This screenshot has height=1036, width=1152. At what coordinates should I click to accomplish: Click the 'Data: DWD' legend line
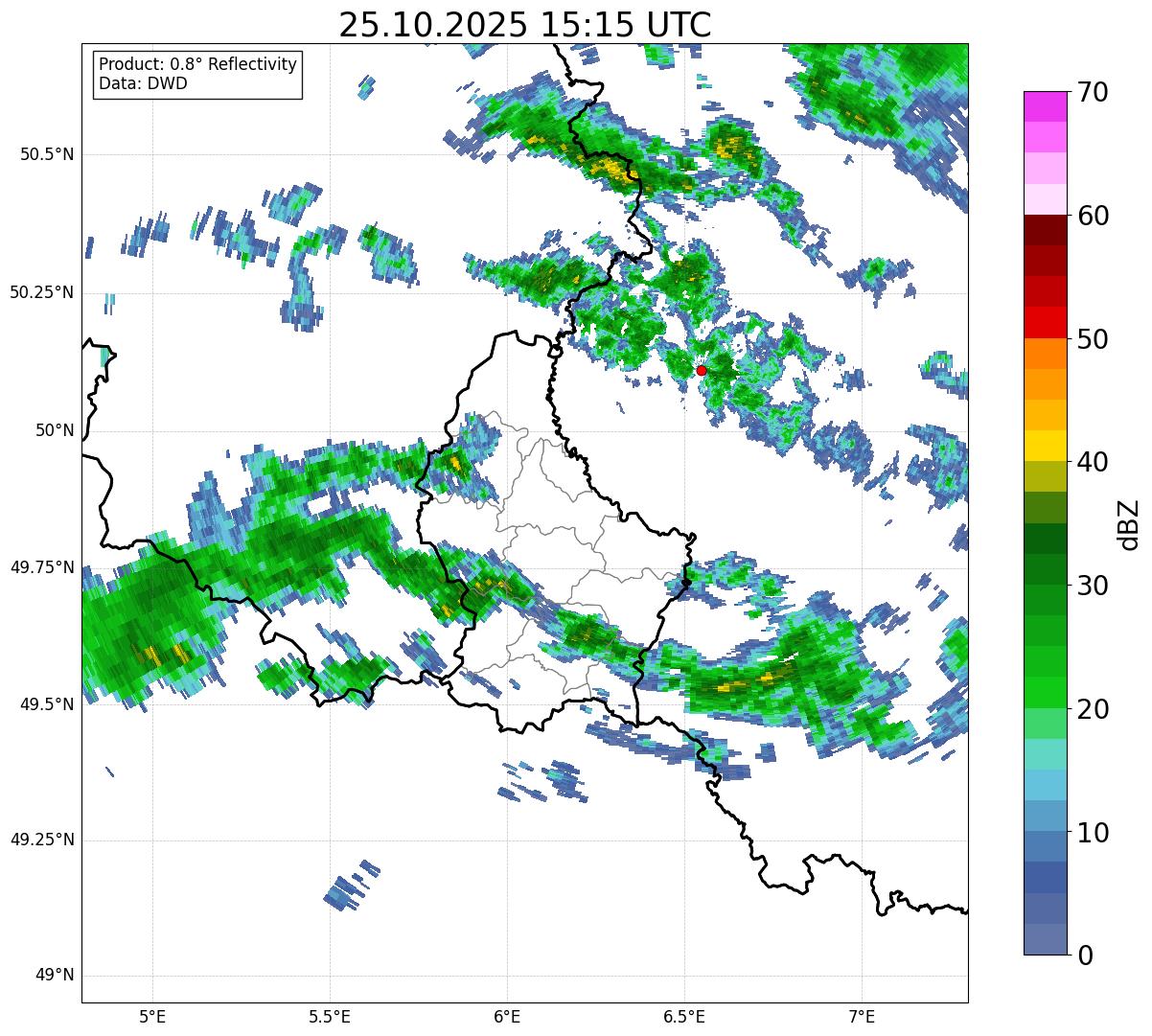click(143, 83)
